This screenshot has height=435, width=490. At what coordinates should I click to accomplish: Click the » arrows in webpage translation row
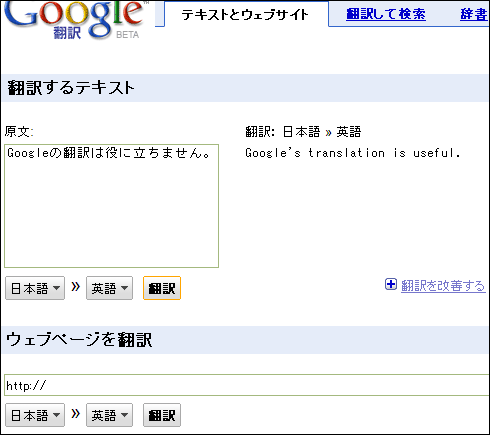[x=76, y=414]
